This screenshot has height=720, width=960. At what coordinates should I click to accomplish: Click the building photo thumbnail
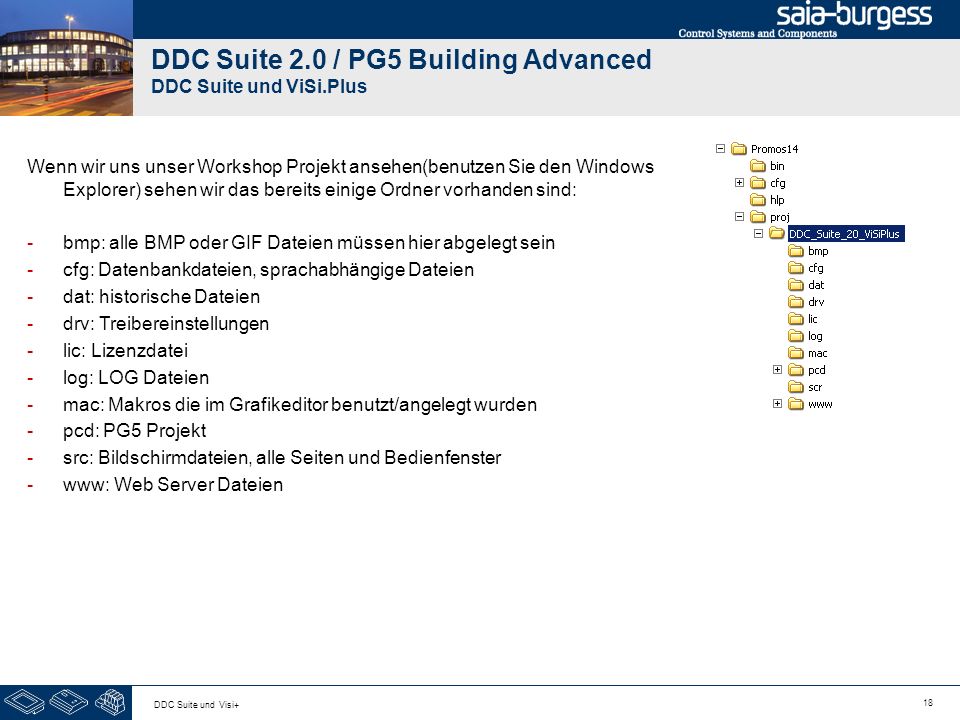pyautogui.click(x=66, y=58)
